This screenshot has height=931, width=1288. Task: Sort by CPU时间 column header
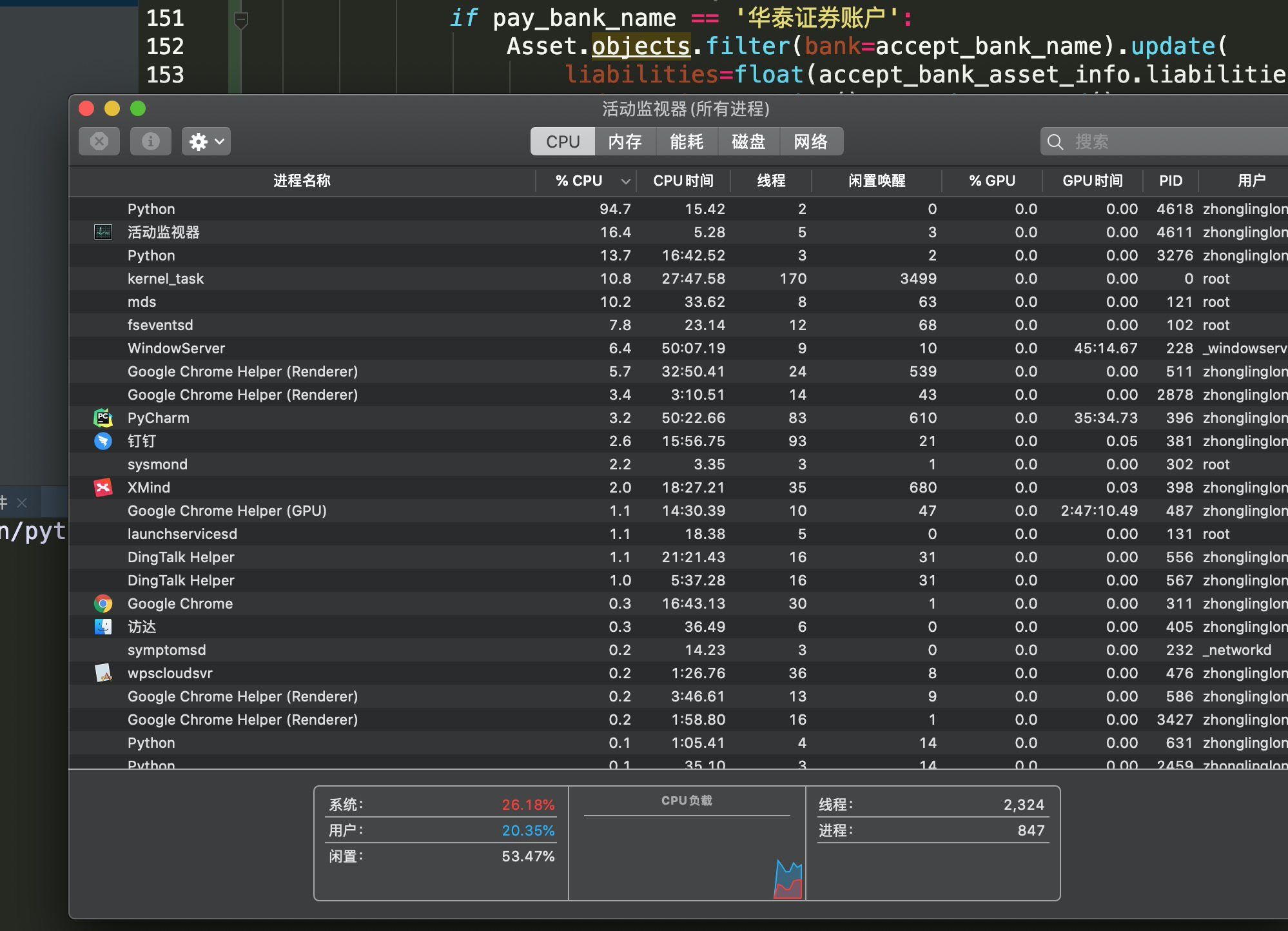(x=683, y=181)
